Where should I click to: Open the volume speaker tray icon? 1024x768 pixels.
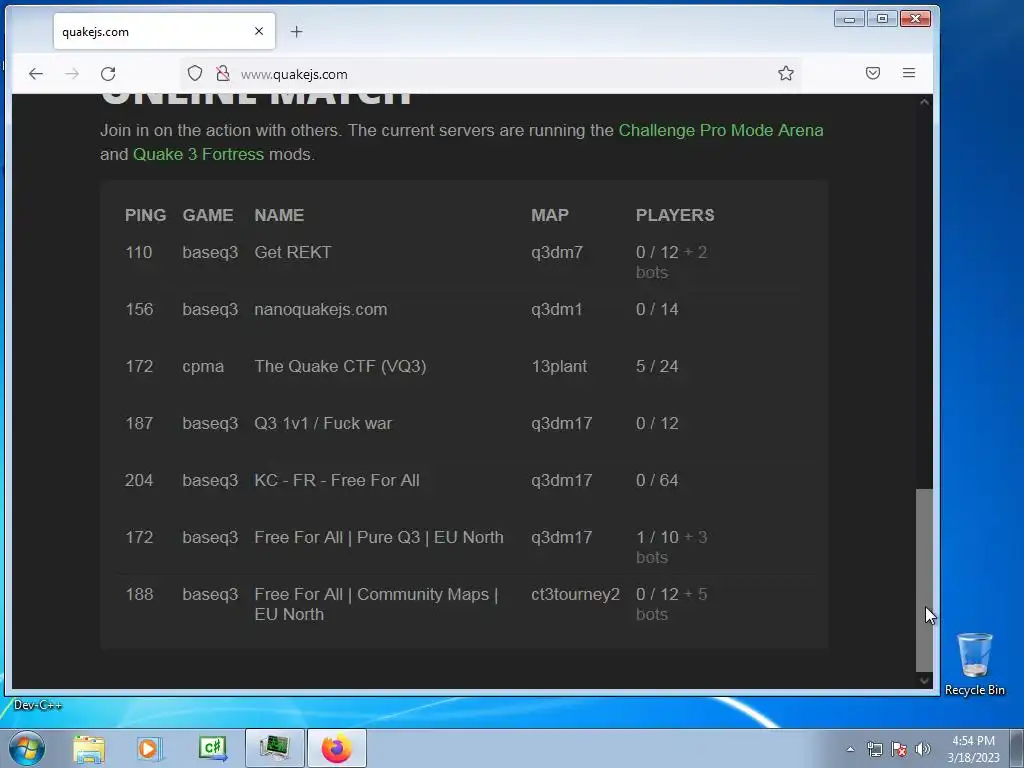923,749
